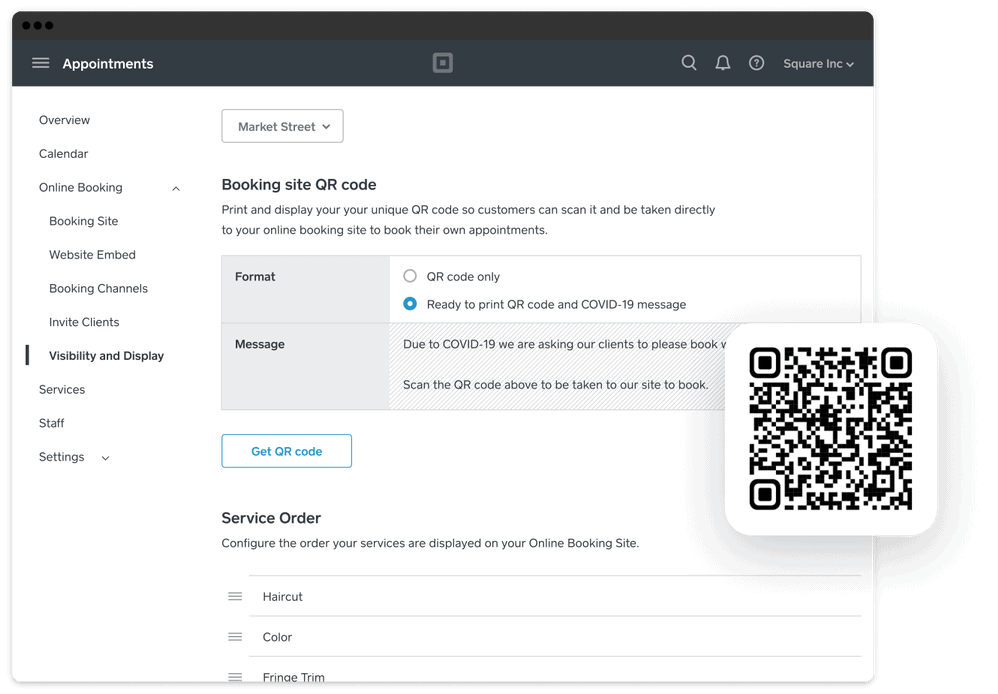
Task: Click the Booking site QR code heading
Action: (x=299, y=185)
